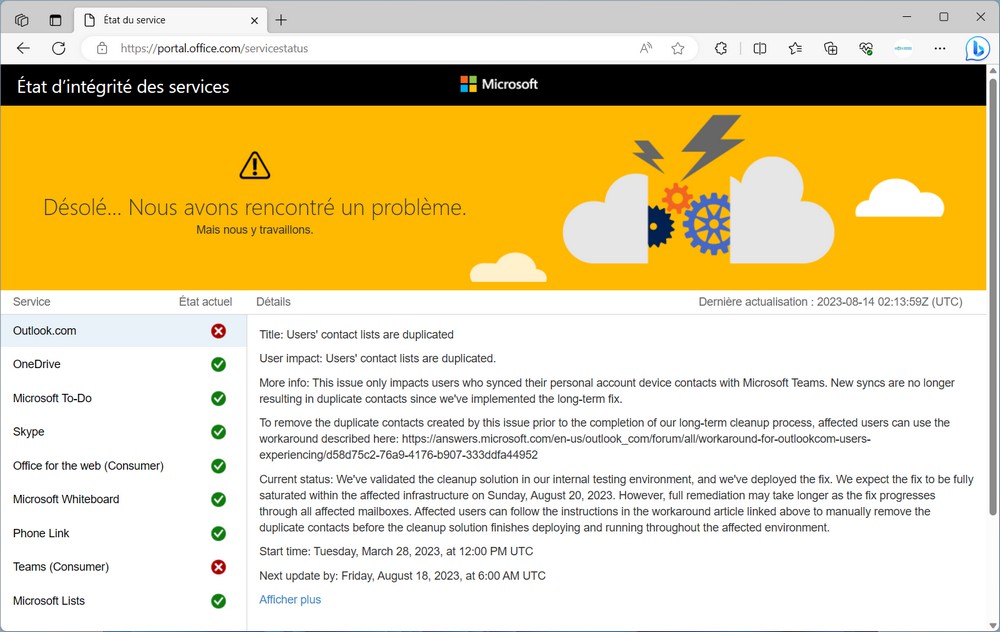This screenshot has height=632, width=1000.
Task: Toggle the Split screen icon
Action: [760, 48]
